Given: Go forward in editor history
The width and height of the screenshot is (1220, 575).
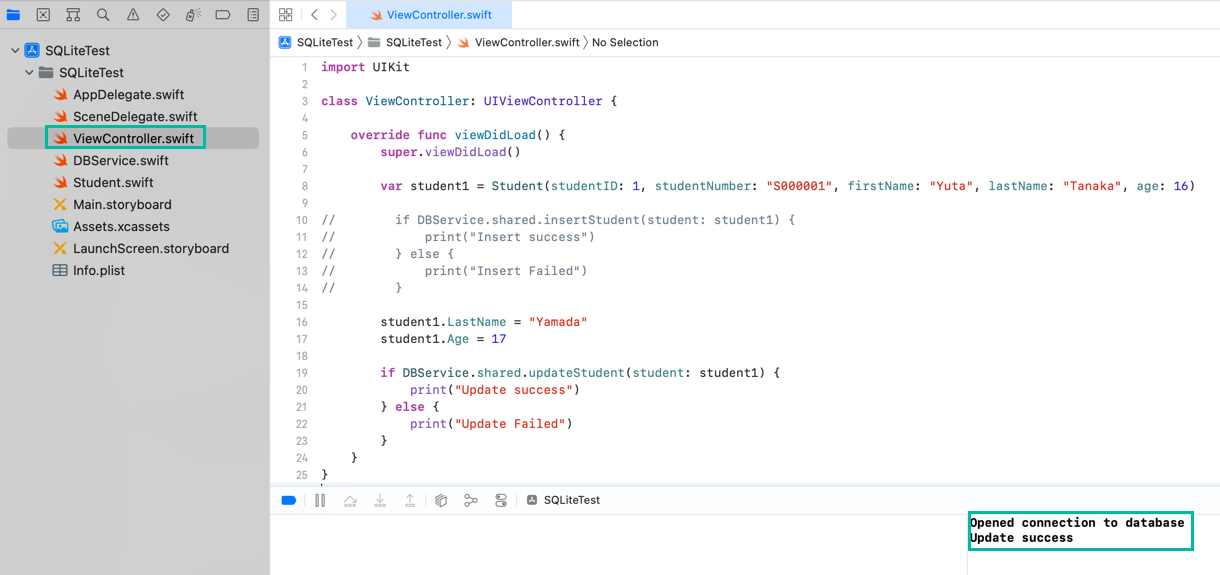Looking at the screenshot, I should tap(334, 15).
